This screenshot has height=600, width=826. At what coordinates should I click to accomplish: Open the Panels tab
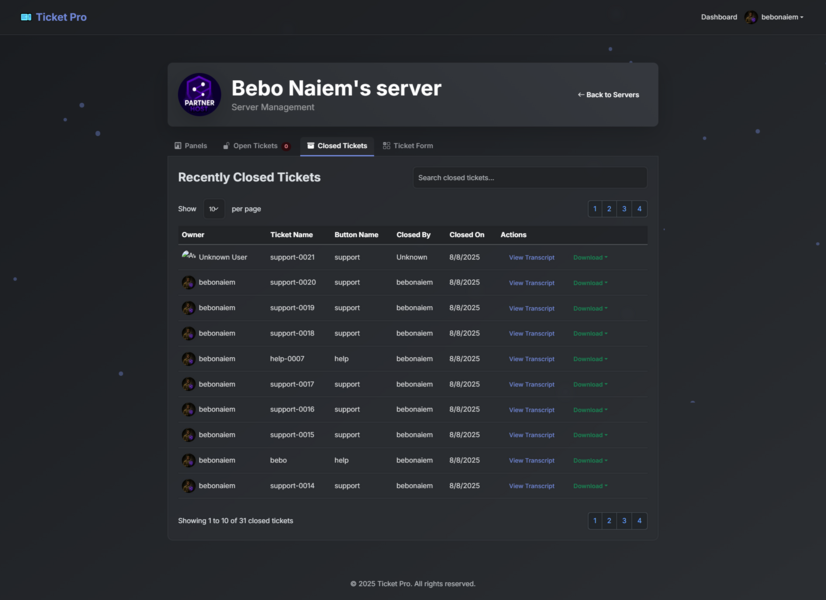(191, 146)
